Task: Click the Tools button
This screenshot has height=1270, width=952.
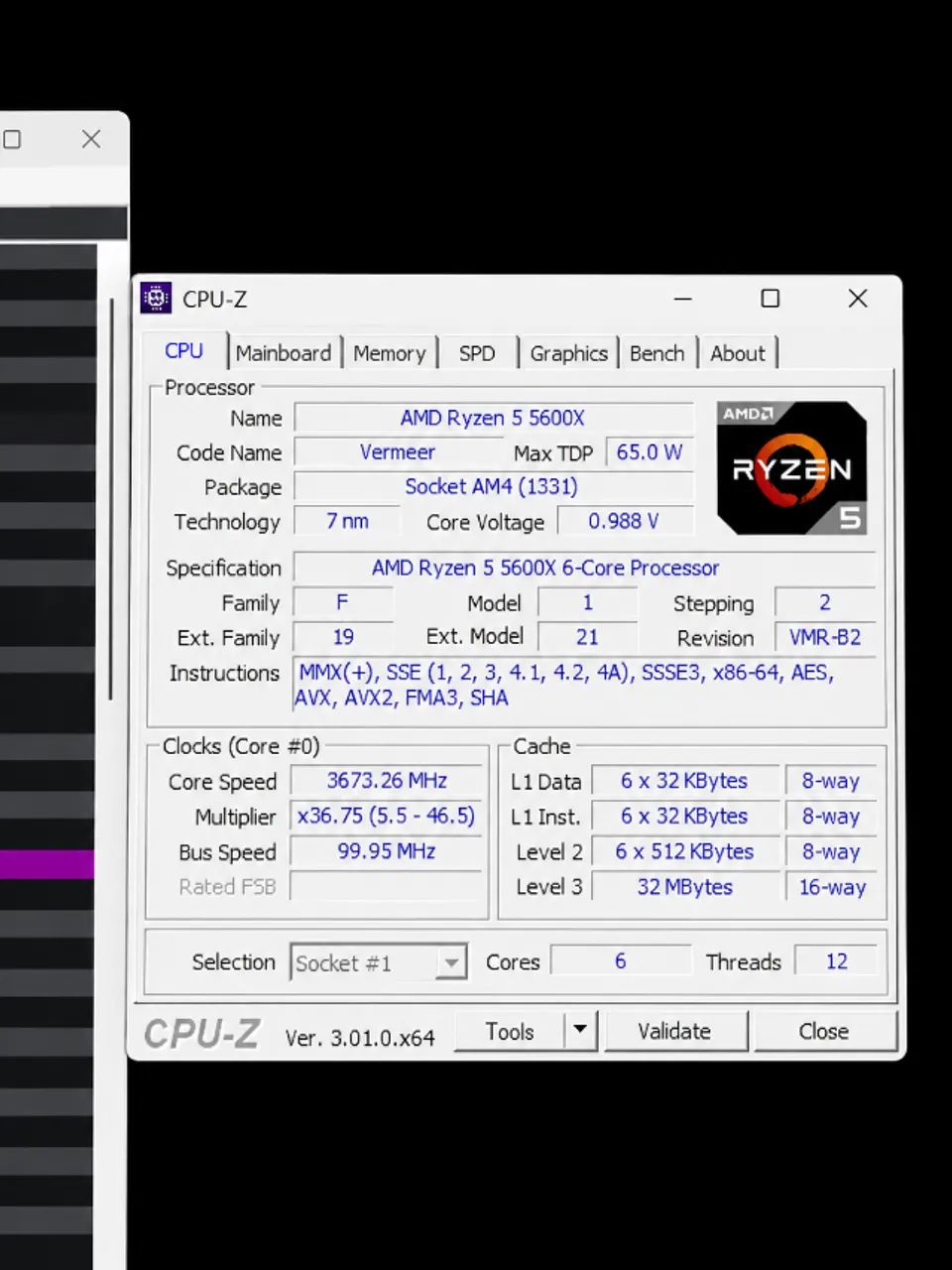Action: click(x=510, y=1031)
